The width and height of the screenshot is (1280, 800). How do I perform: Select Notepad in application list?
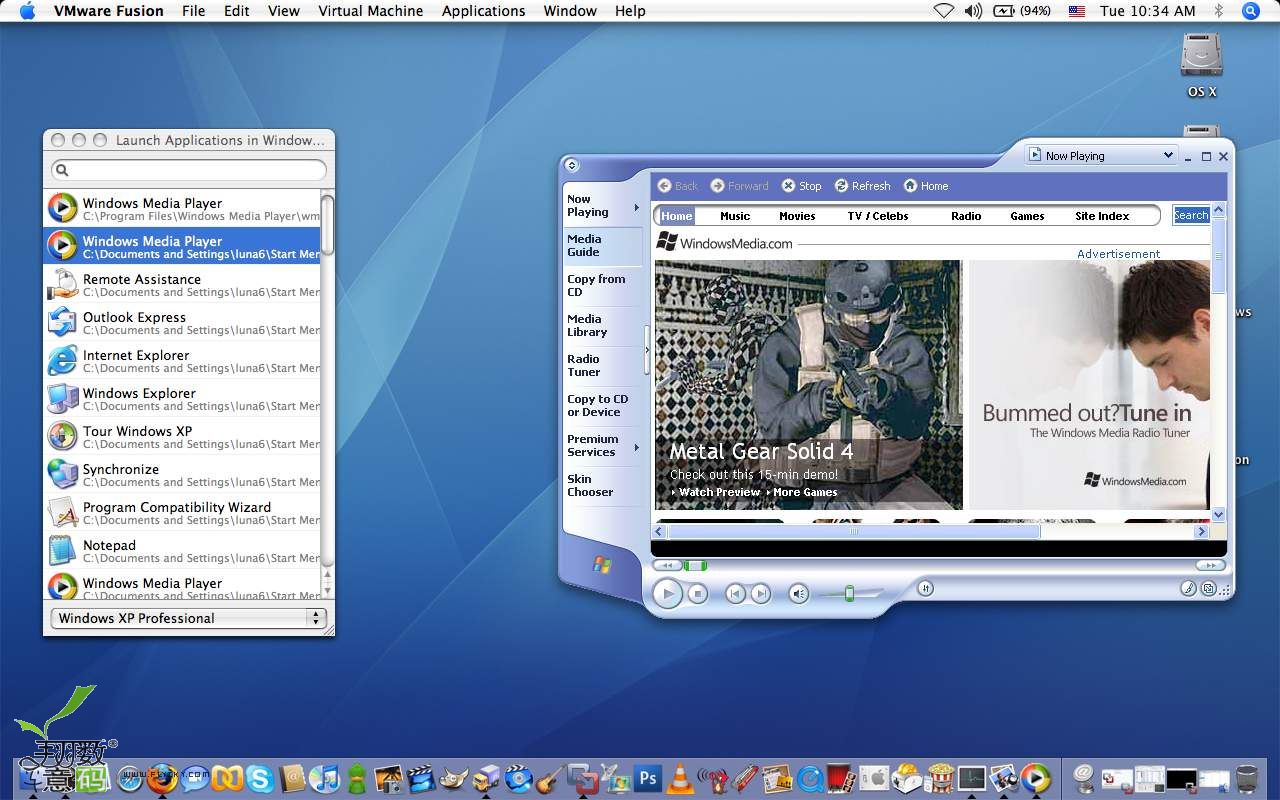tap(183, 551)
